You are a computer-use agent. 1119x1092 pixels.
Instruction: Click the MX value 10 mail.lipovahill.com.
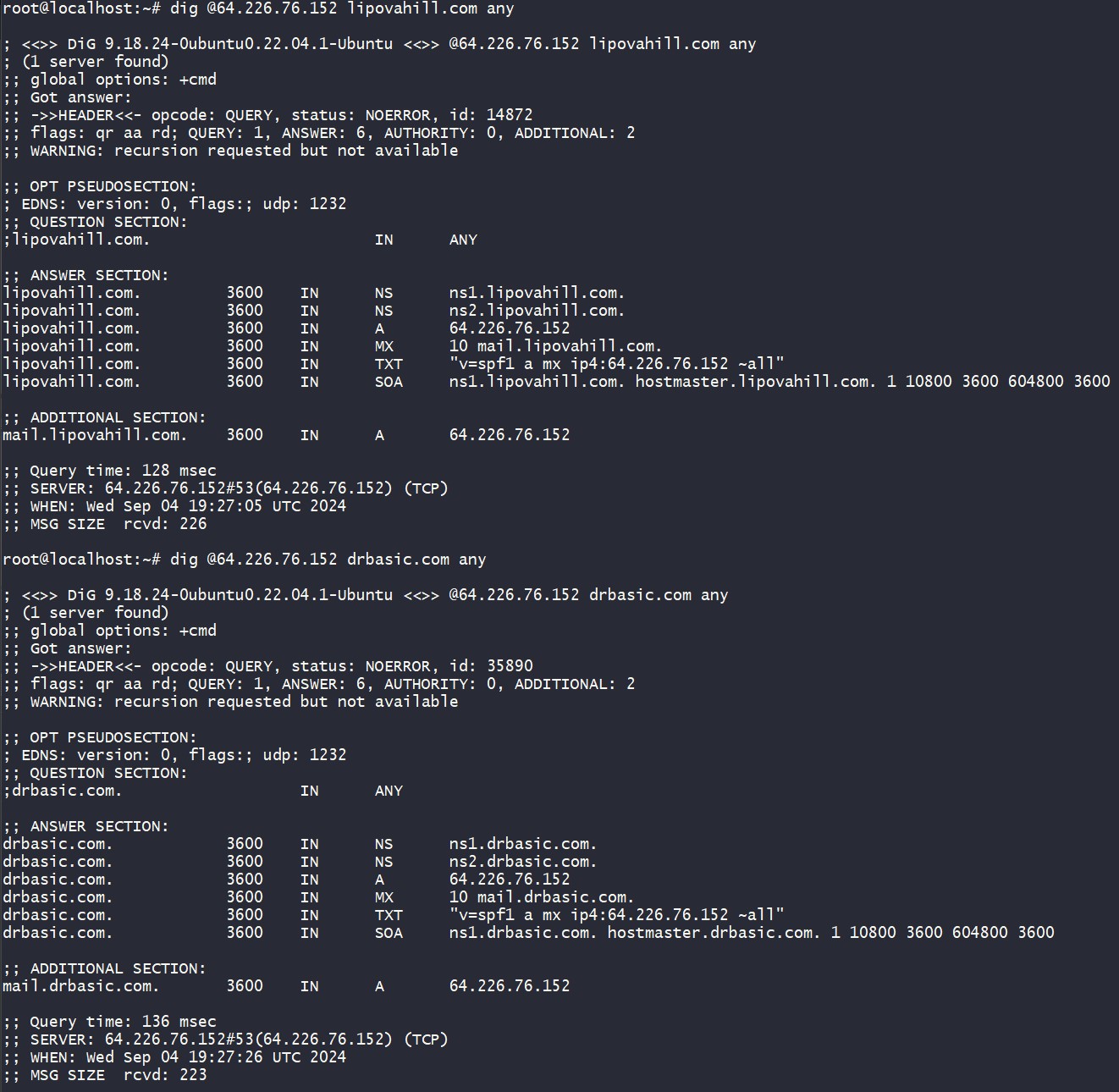(x=555, y=346)
